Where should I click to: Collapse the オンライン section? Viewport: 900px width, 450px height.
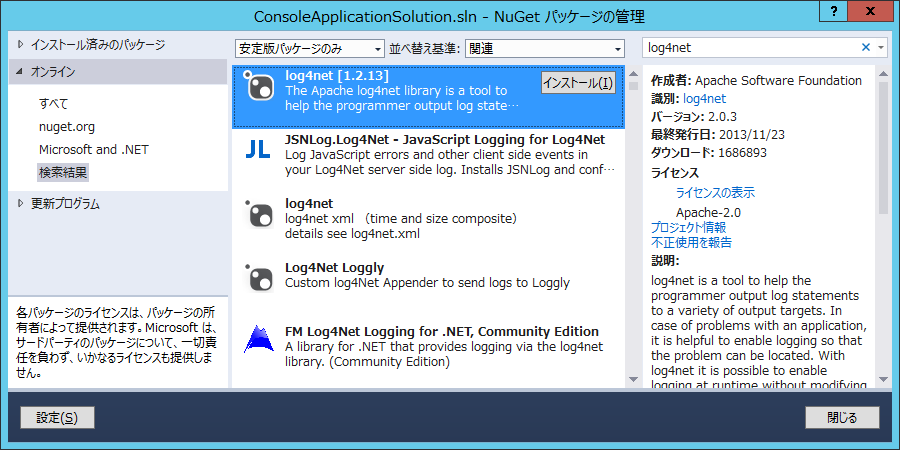click(x=22, y=72)
